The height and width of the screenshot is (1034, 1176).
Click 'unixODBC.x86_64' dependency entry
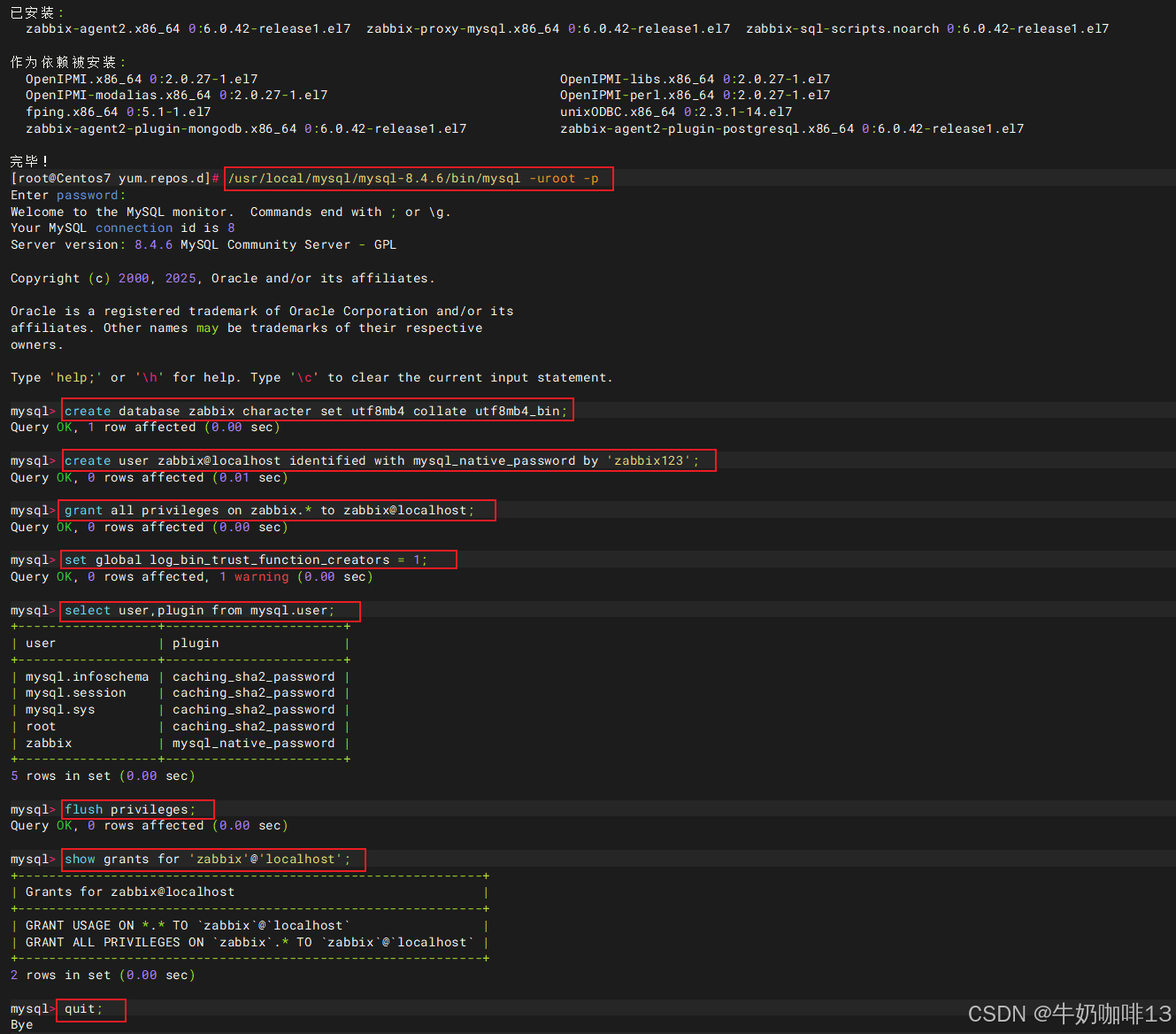point(676,112)
